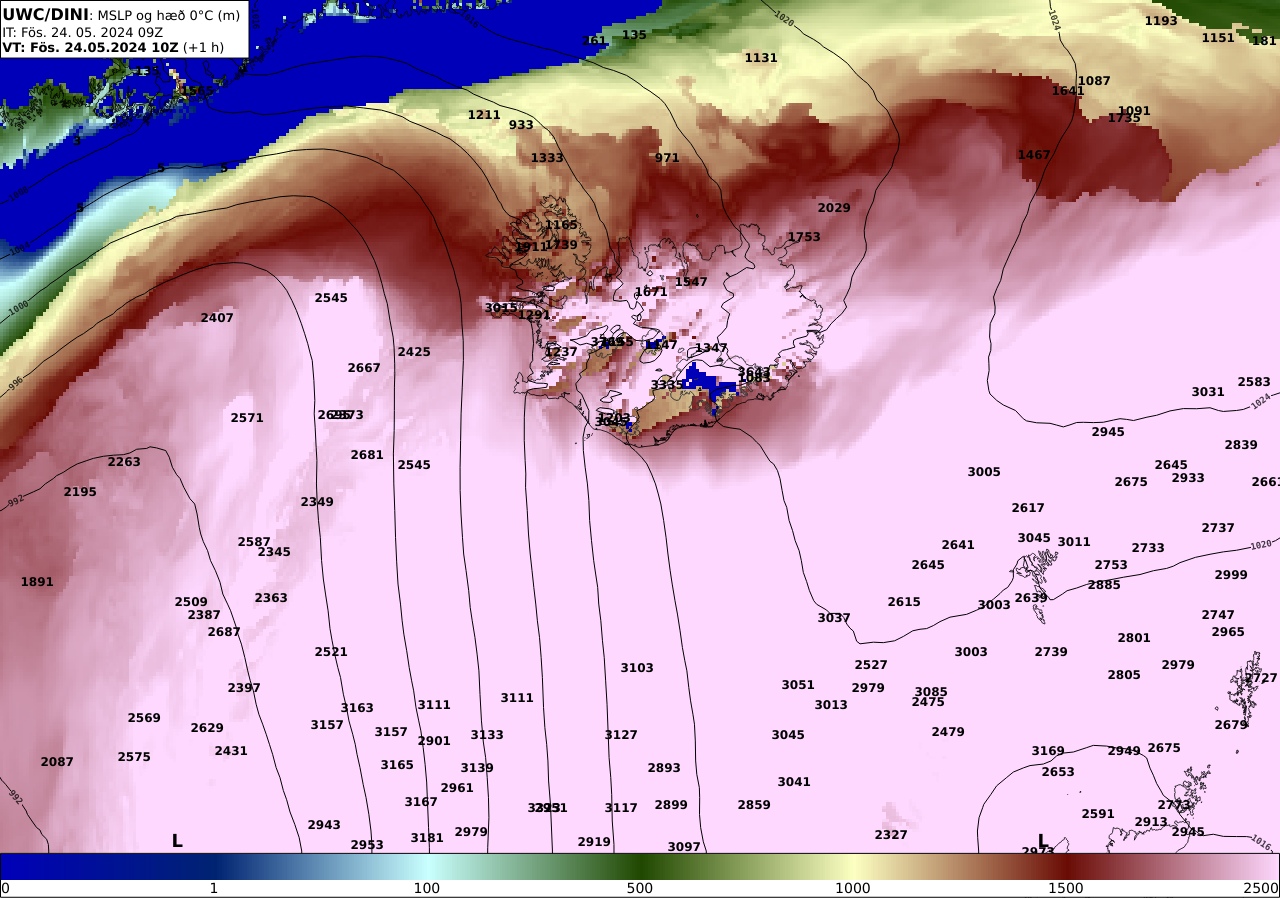
Task: Click the 3103 value south of Iceland
Action: [637, 668]
